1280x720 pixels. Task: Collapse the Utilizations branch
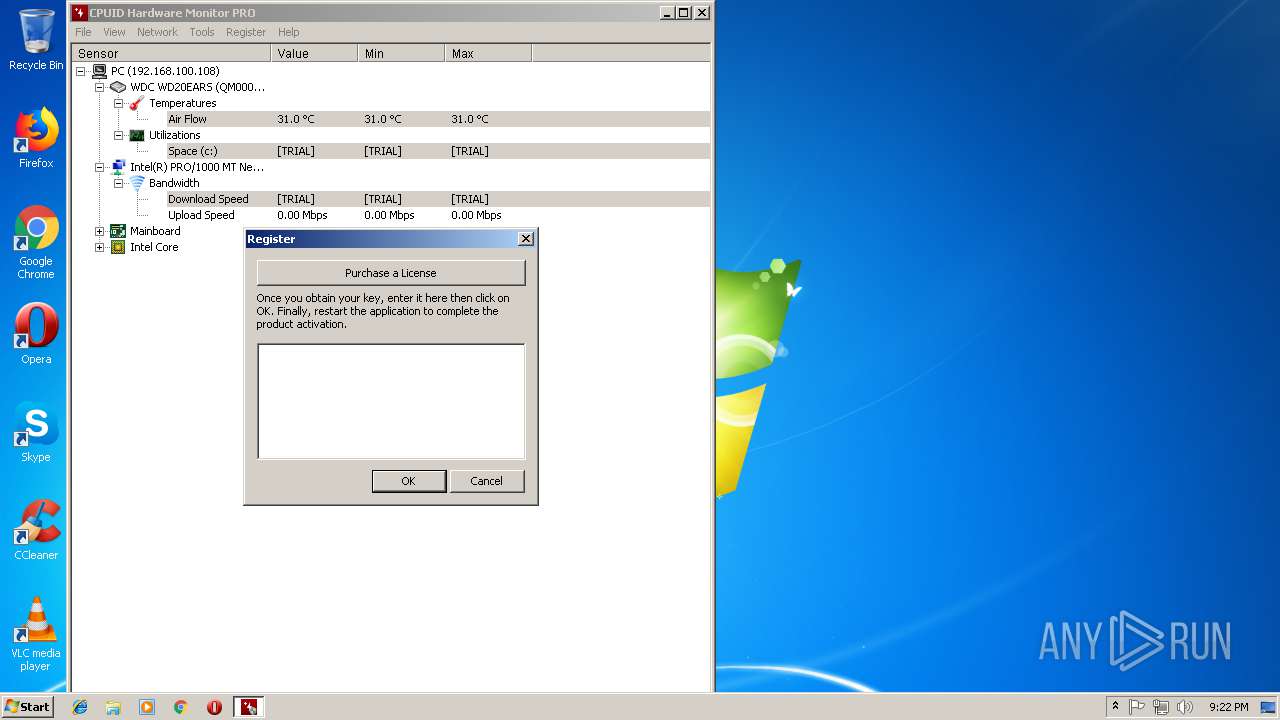(118, 135)
